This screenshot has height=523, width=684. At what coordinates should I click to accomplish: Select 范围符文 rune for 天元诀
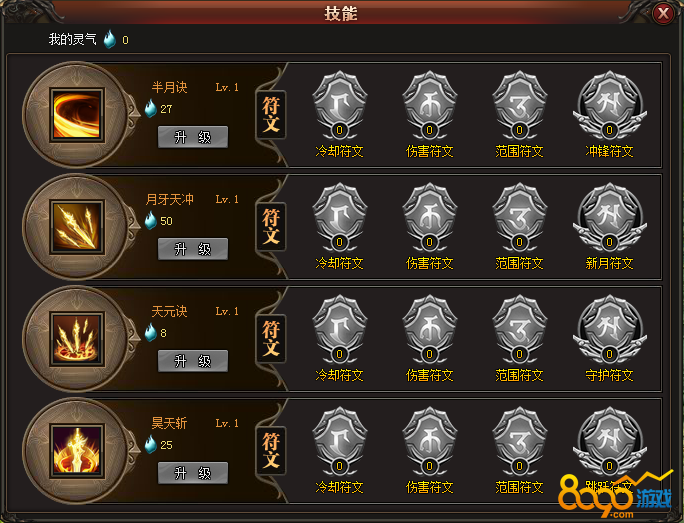click(520, 329)
